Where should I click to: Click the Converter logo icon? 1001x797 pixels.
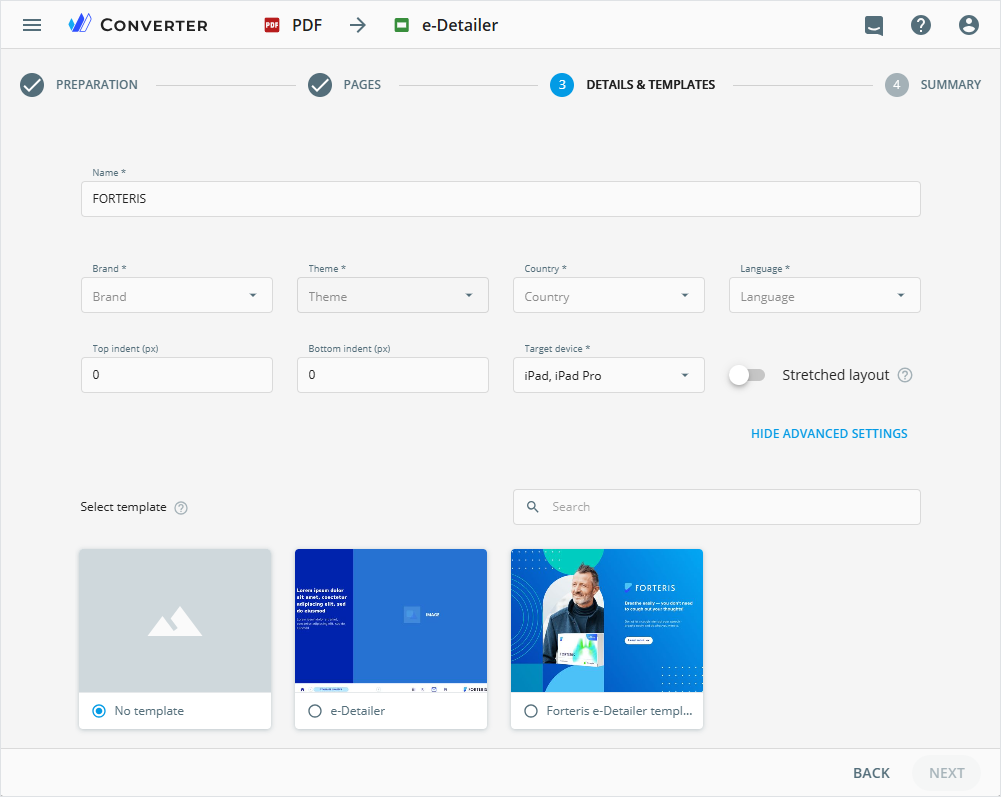[x=80, y=25]
